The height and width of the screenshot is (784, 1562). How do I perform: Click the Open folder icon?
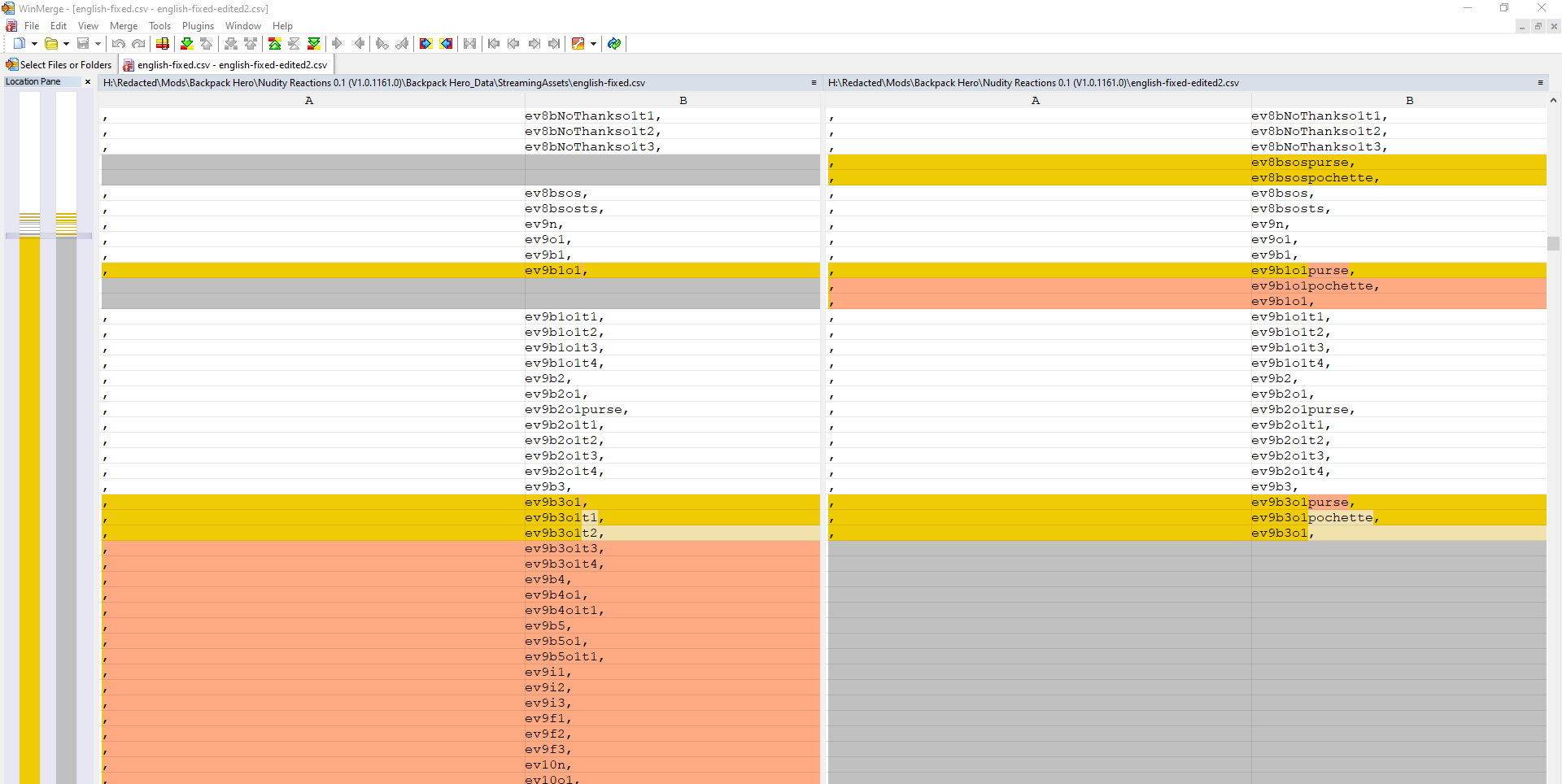51,43
